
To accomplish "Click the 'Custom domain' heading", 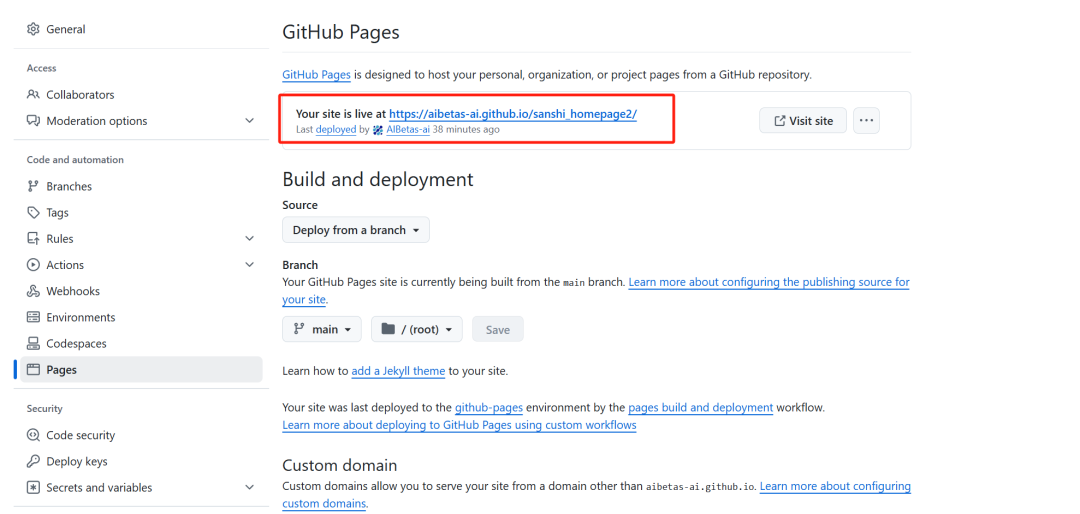I will pos(340,464).
